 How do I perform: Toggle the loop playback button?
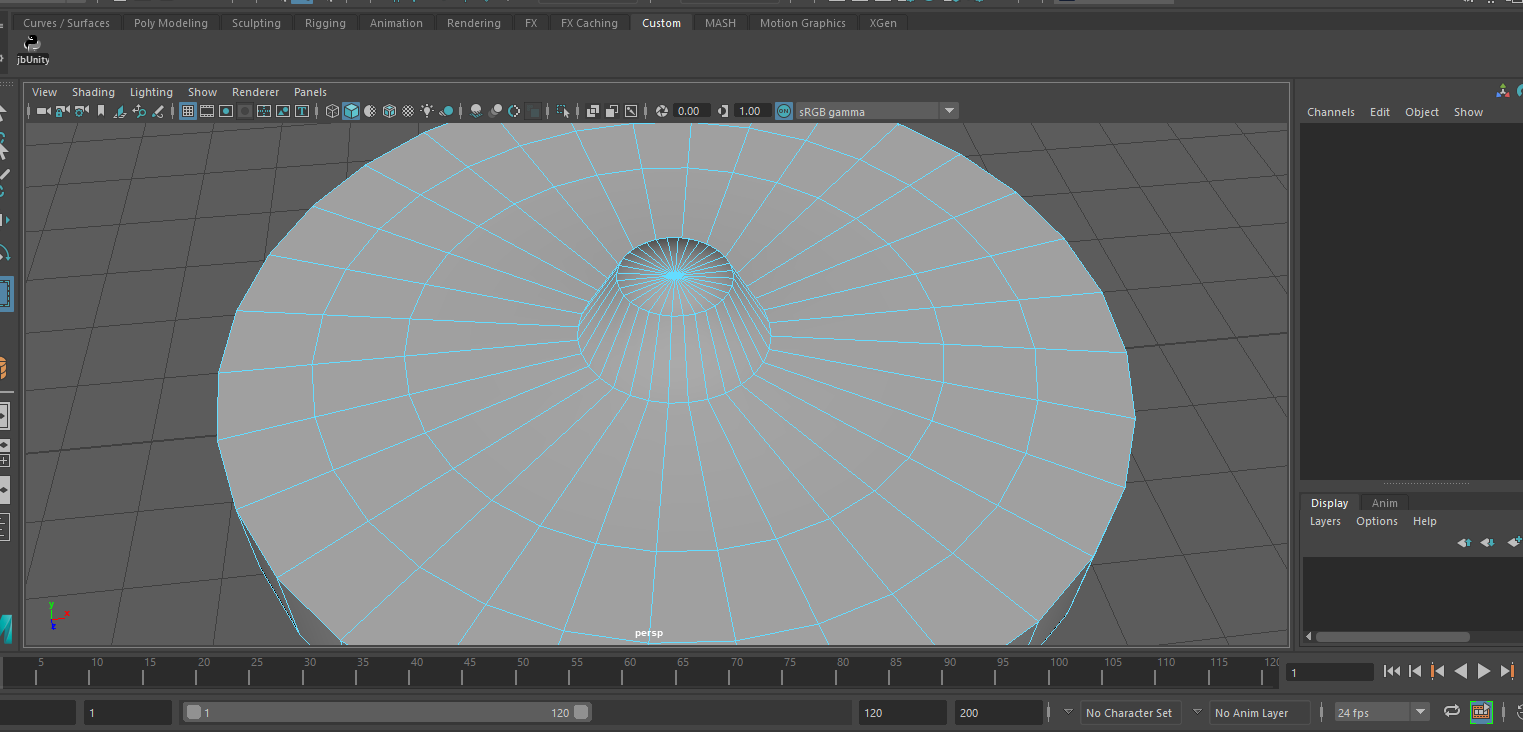[1451, 712]
